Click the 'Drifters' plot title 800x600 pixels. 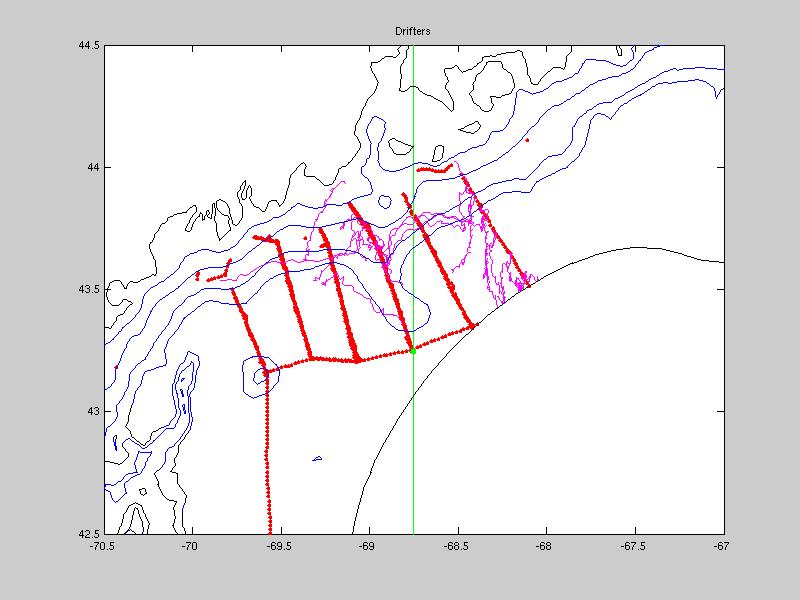click(412, 31)
